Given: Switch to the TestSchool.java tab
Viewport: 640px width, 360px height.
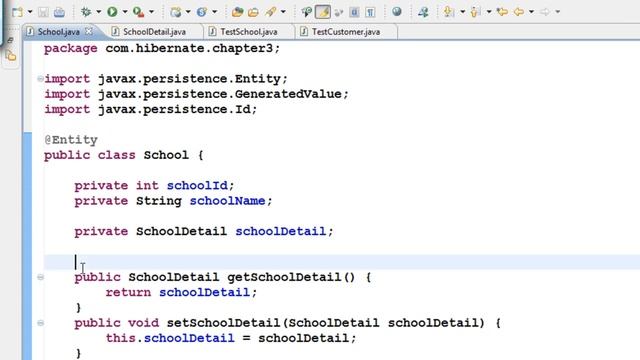Looking at the screenshot, I should click(249, 32).
